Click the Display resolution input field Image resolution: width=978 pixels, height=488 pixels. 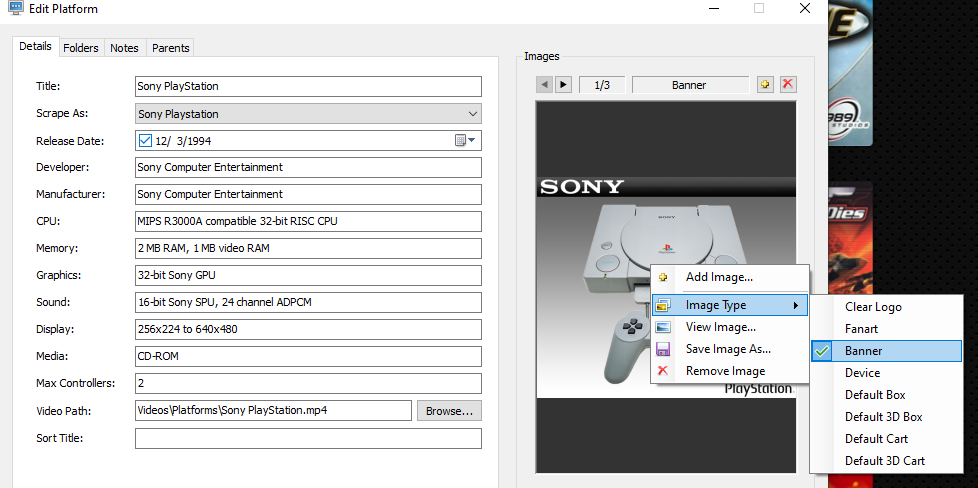click(x=308, y=329)
